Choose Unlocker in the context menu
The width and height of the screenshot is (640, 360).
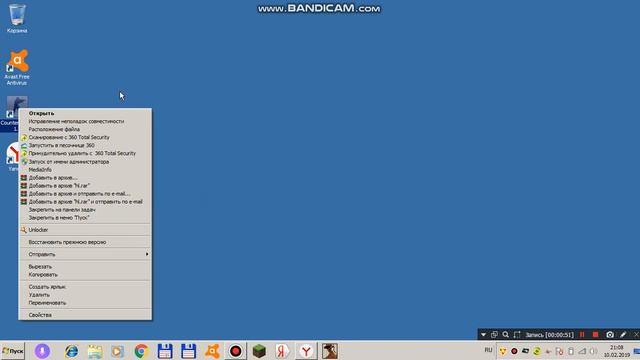[x=85, y=230]
